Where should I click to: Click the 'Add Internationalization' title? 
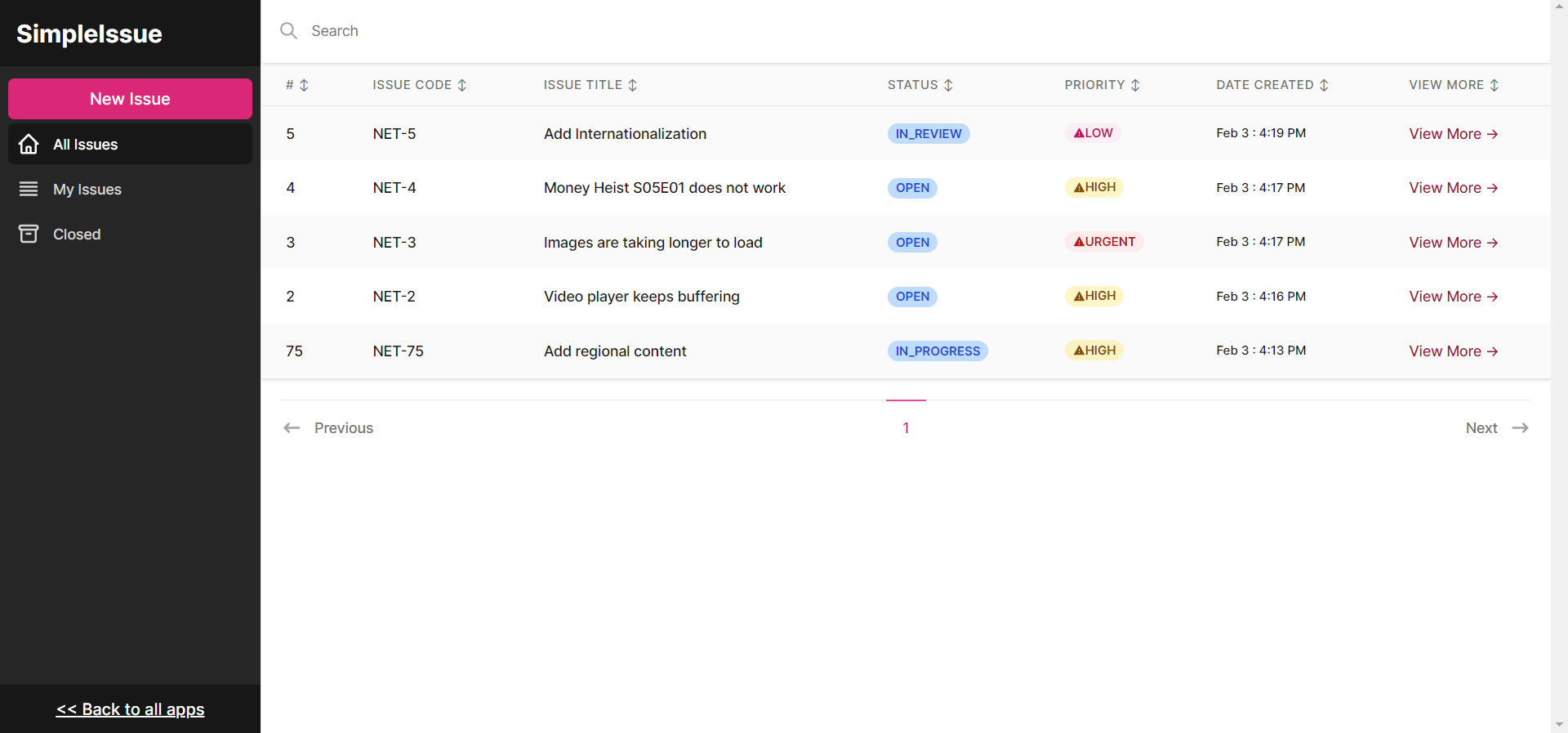[x=625, y=134]
